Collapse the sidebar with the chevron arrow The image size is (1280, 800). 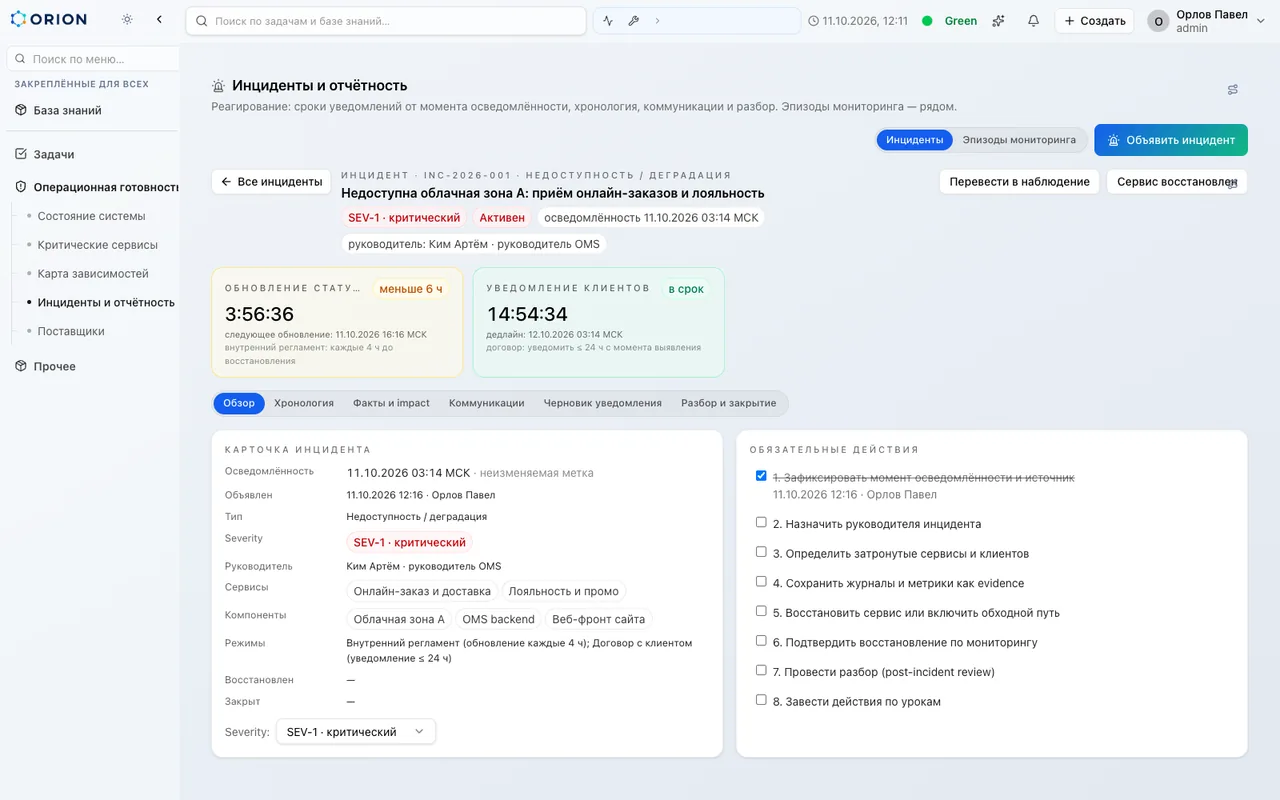159,20
